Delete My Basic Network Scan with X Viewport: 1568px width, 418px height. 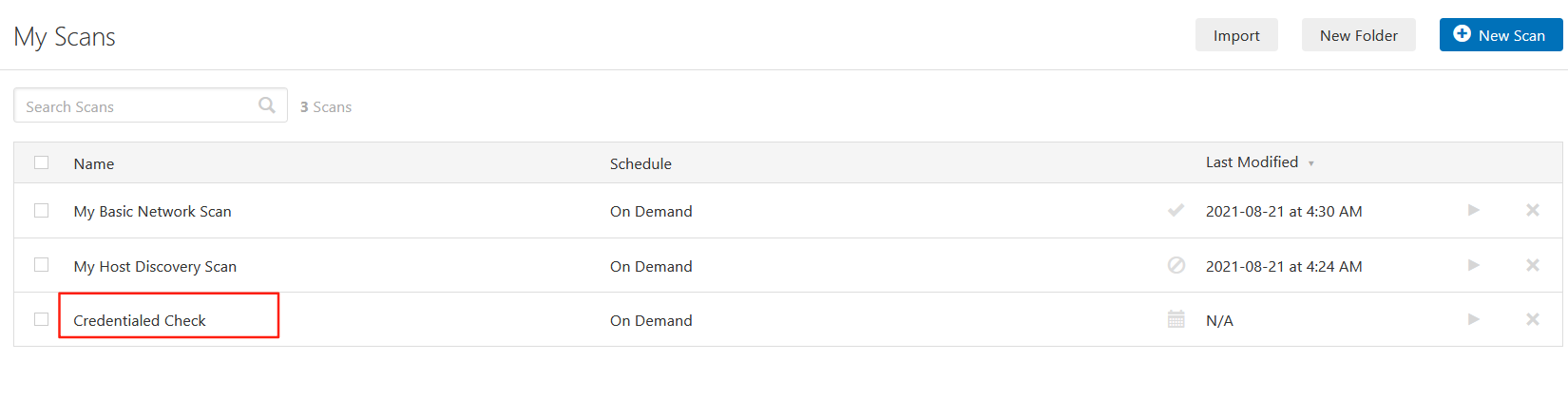coord(1533,210)
